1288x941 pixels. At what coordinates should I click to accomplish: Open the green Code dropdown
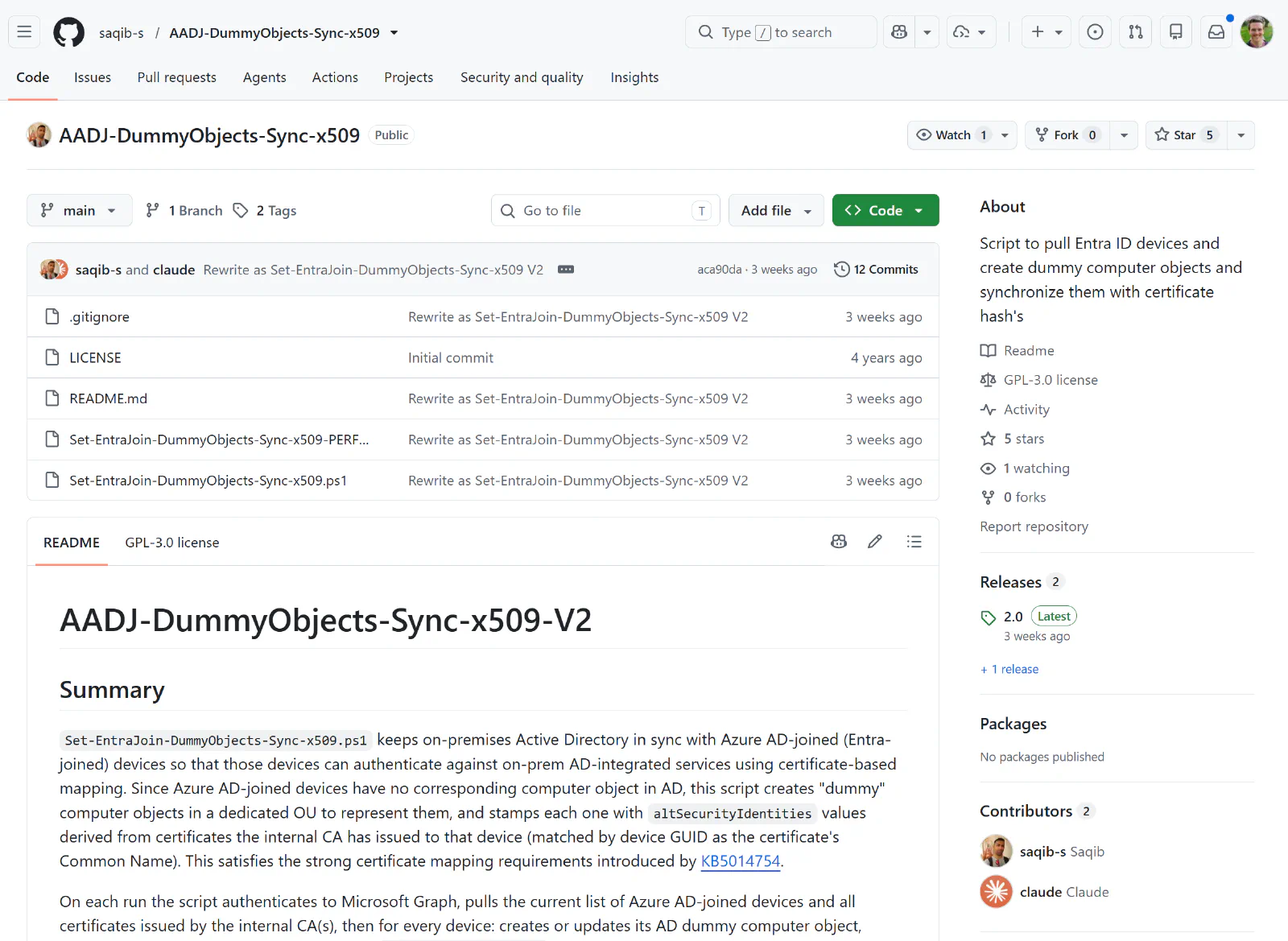pyautogui.click(x=885, y=210)
